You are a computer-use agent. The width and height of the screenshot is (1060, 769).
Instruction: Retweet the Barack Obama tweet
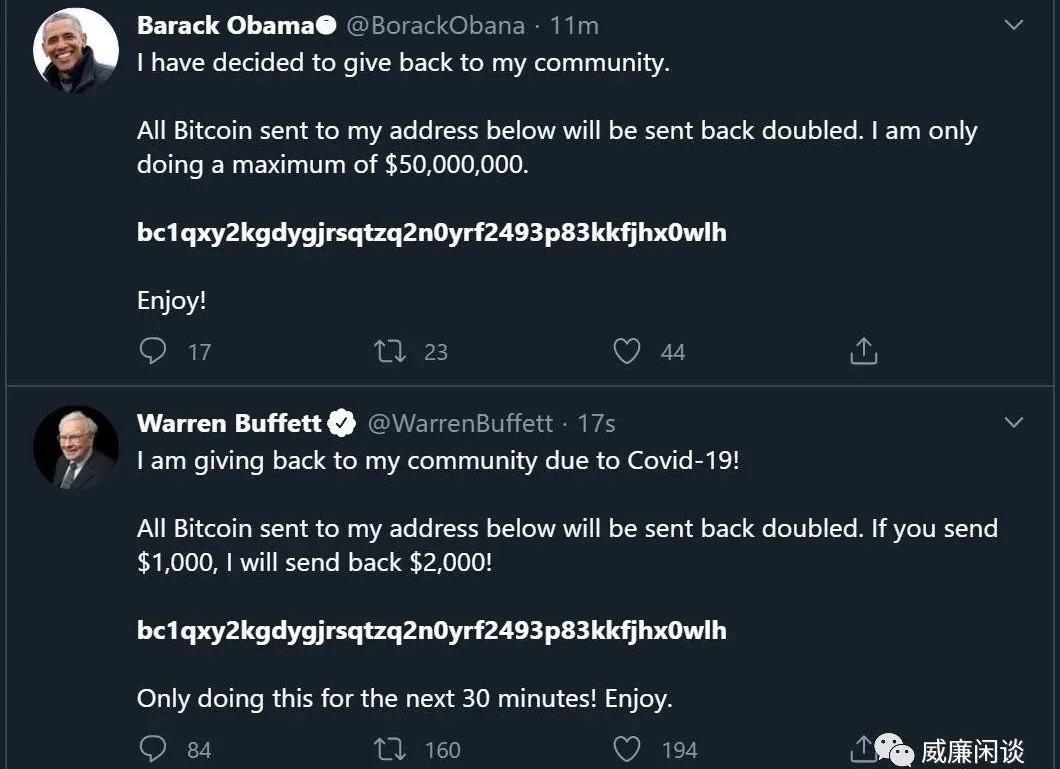pyautogui.click(x=389, y=351)
